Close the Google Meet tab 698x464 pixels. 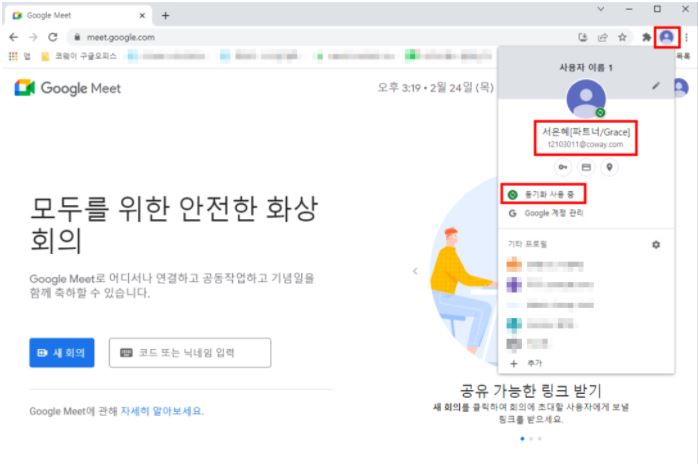click(x=142, y=16)
